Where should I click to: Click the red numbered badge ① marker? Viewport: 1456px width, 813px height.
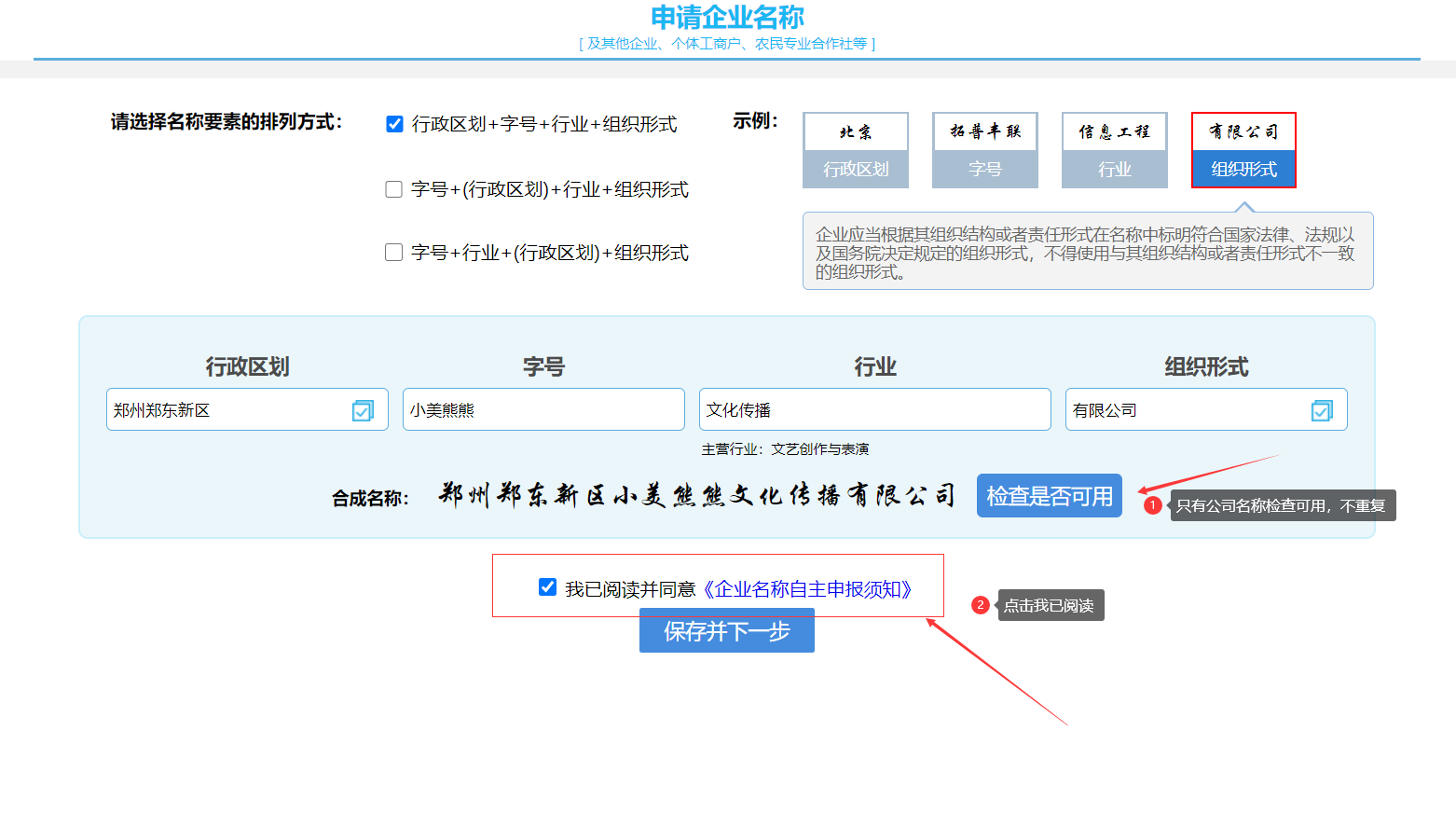pyautogui.click(x=1153, y=503)
